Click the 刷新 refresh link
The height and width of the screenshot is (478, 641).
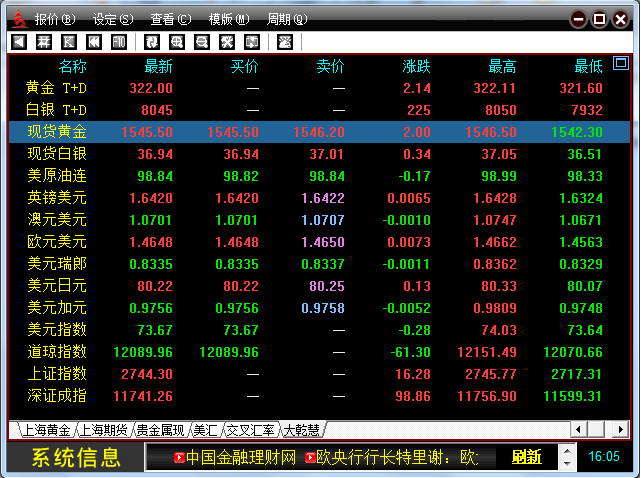[527, 457]
